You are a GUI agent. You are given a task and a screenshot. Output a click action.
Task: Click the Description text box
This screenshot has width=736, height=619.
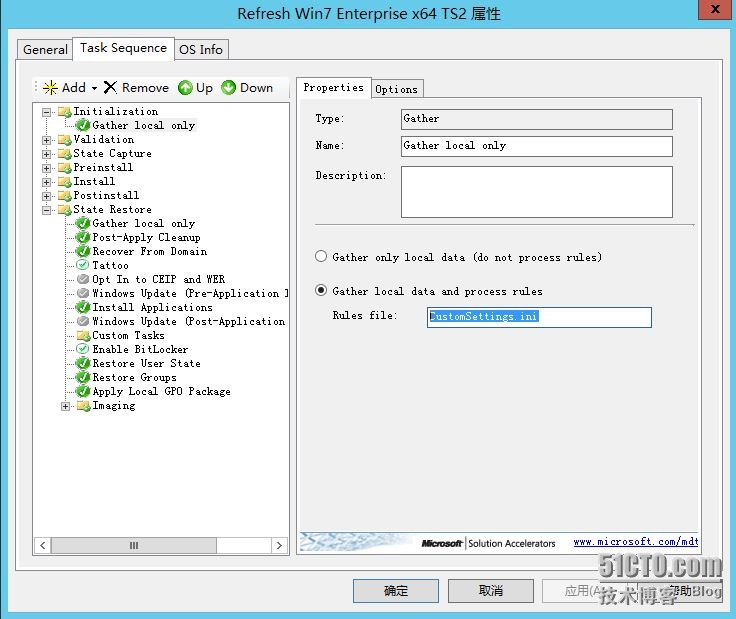tap(537, 191)
